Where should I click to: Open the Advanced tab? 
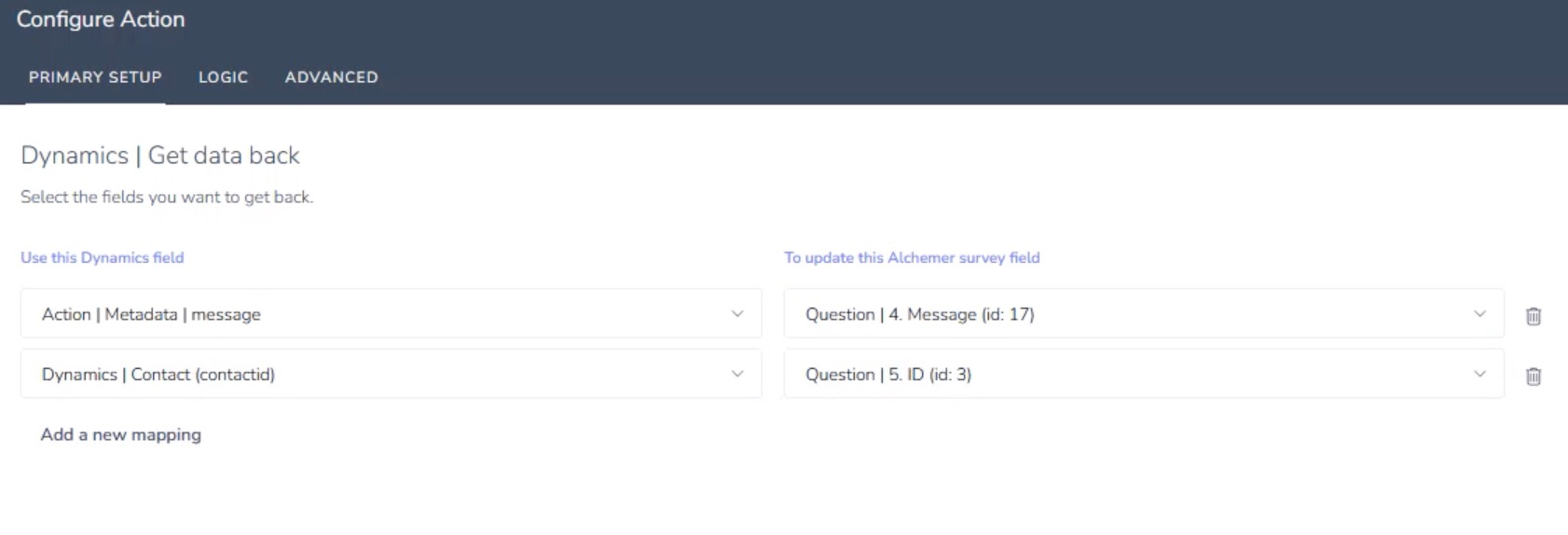tap(331, 77)
